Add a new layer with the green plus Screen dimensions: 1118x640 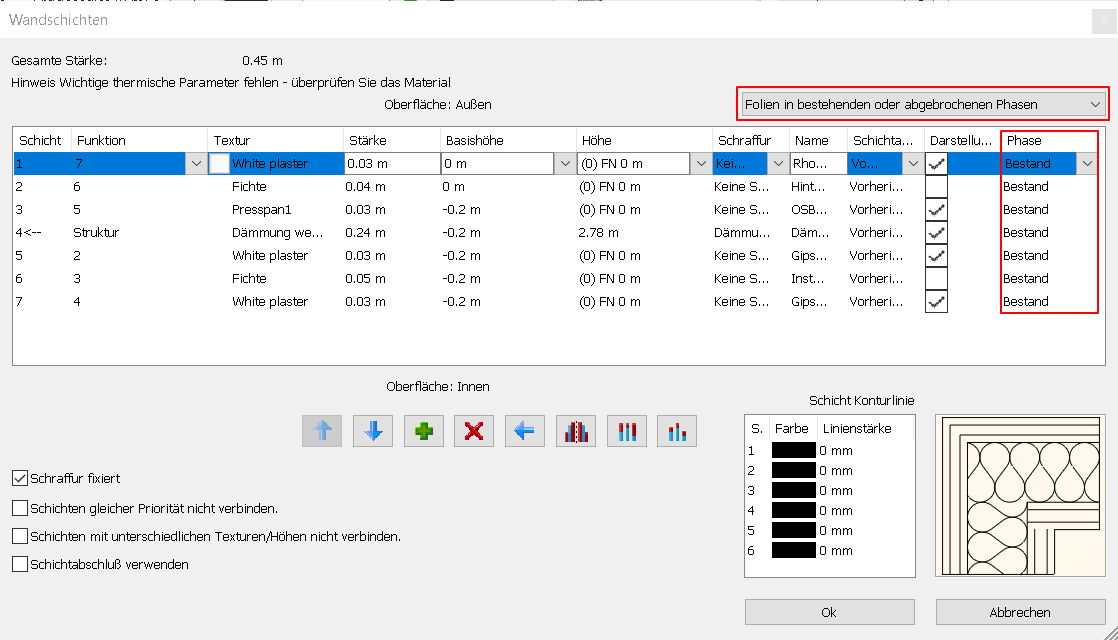tap(424, 431)
